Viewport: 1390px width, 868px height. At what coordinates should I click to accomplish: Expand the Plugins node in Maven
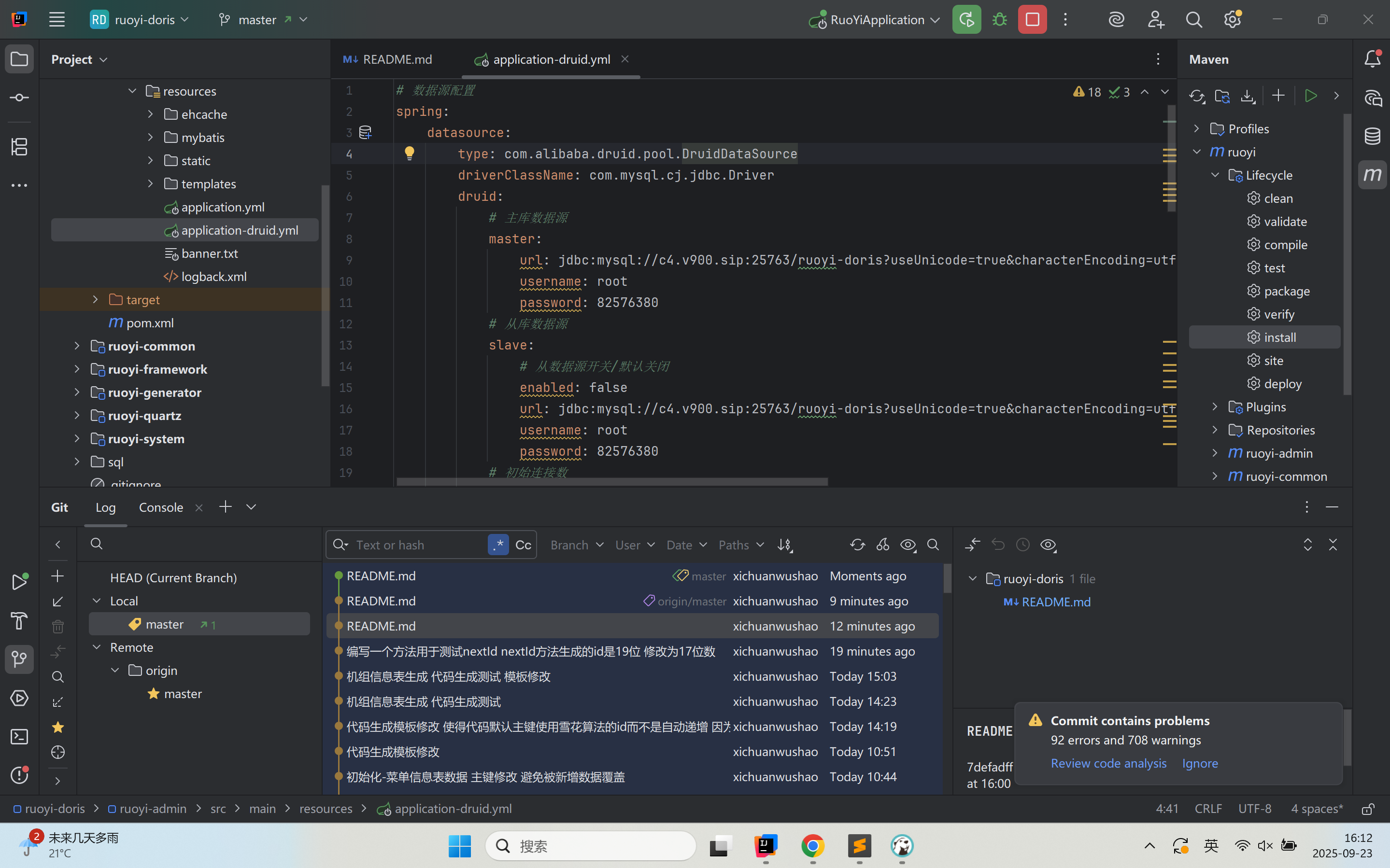click(1214, 407)
